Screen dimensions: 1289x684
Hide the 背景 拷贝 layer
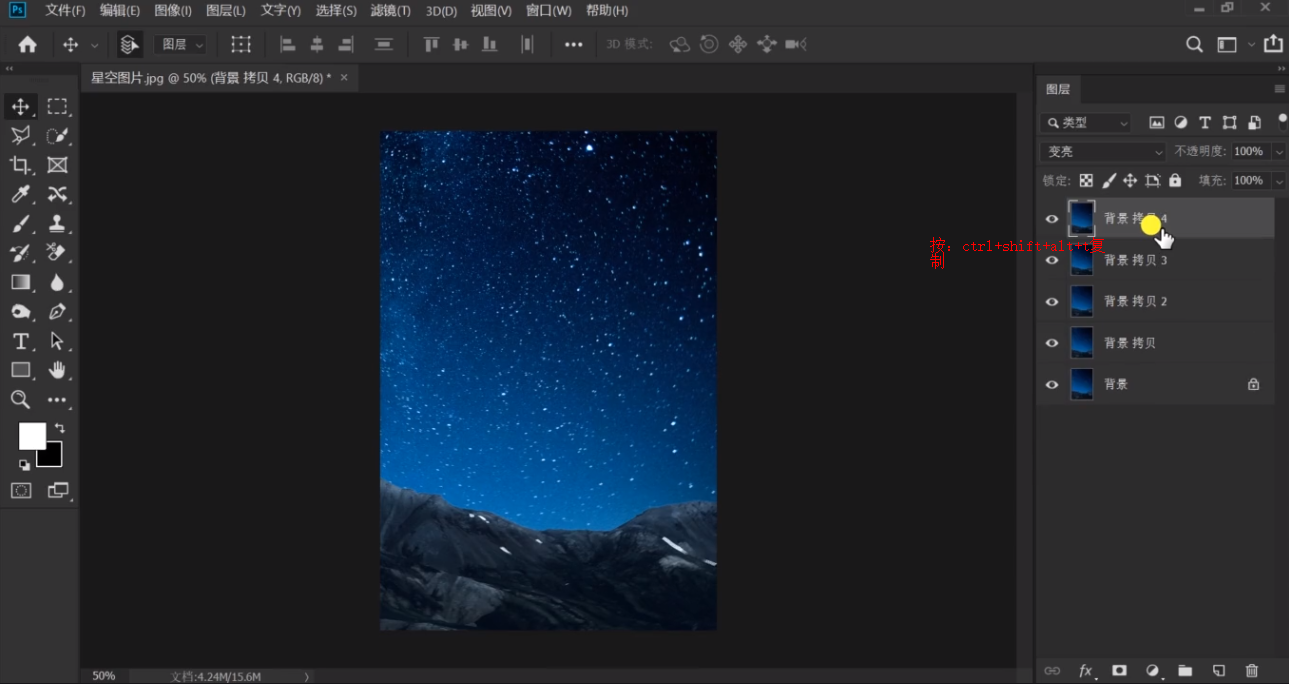tap(1052, 343)
